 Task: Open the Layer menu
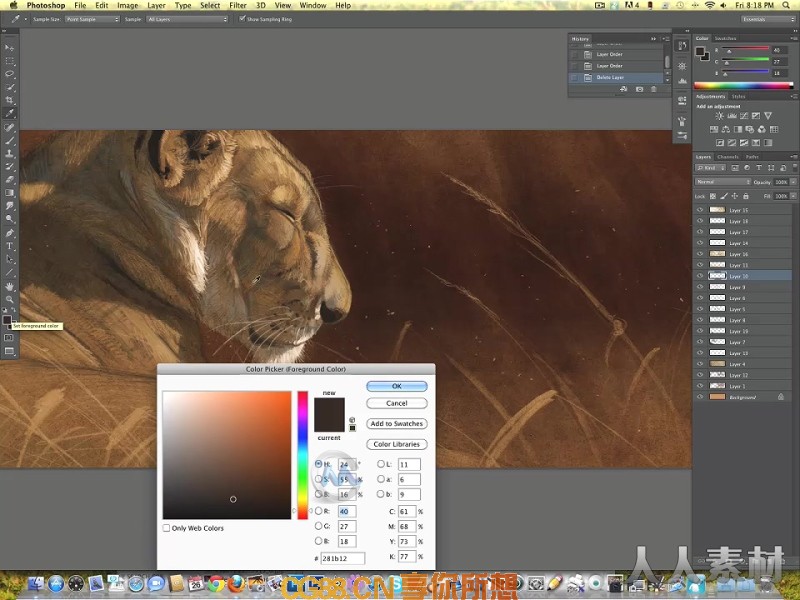156,5
